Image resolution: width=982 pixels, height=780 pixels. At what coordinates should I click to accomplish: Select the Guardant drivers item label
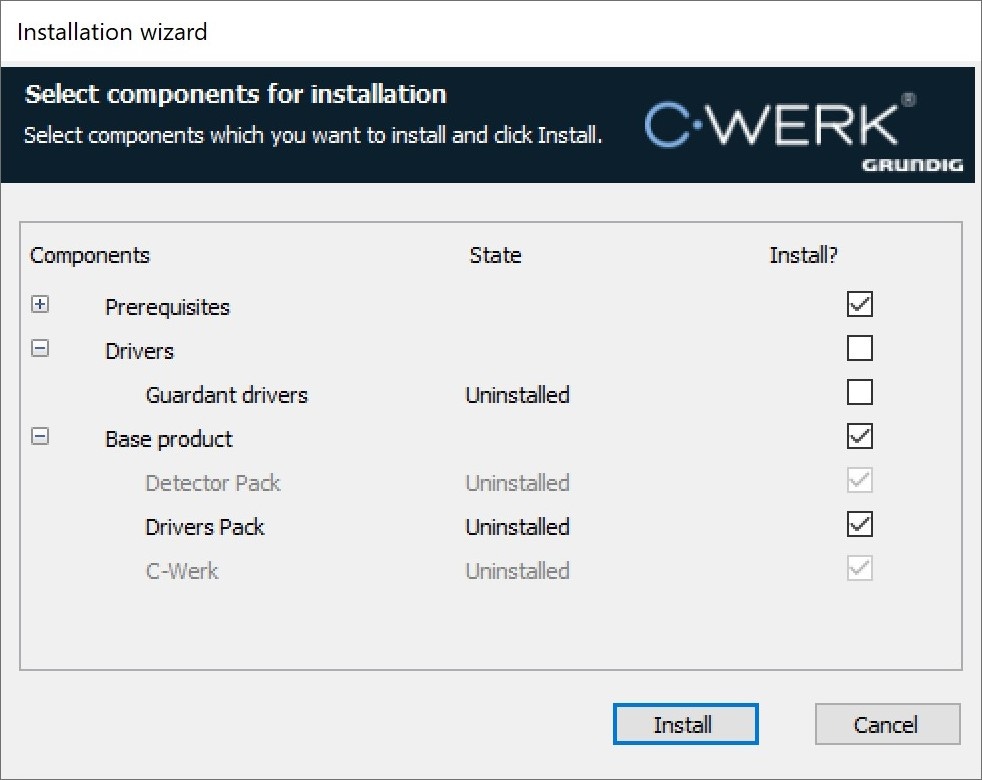(226, 395)
